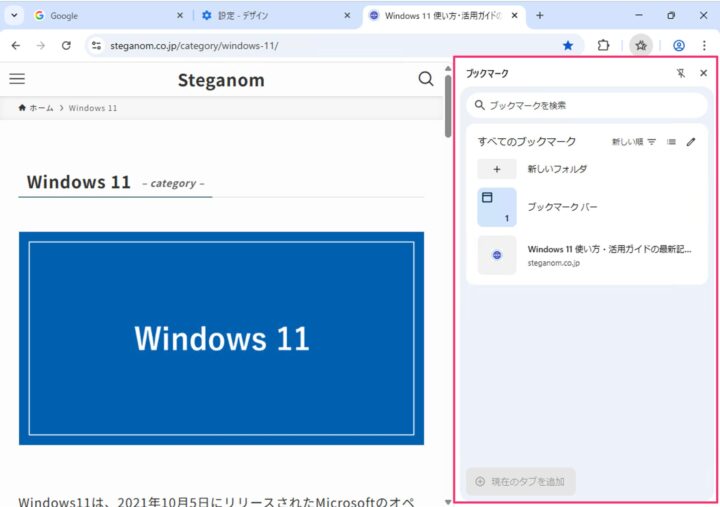Close the bookmarks side panel

[x=703, y=73]
